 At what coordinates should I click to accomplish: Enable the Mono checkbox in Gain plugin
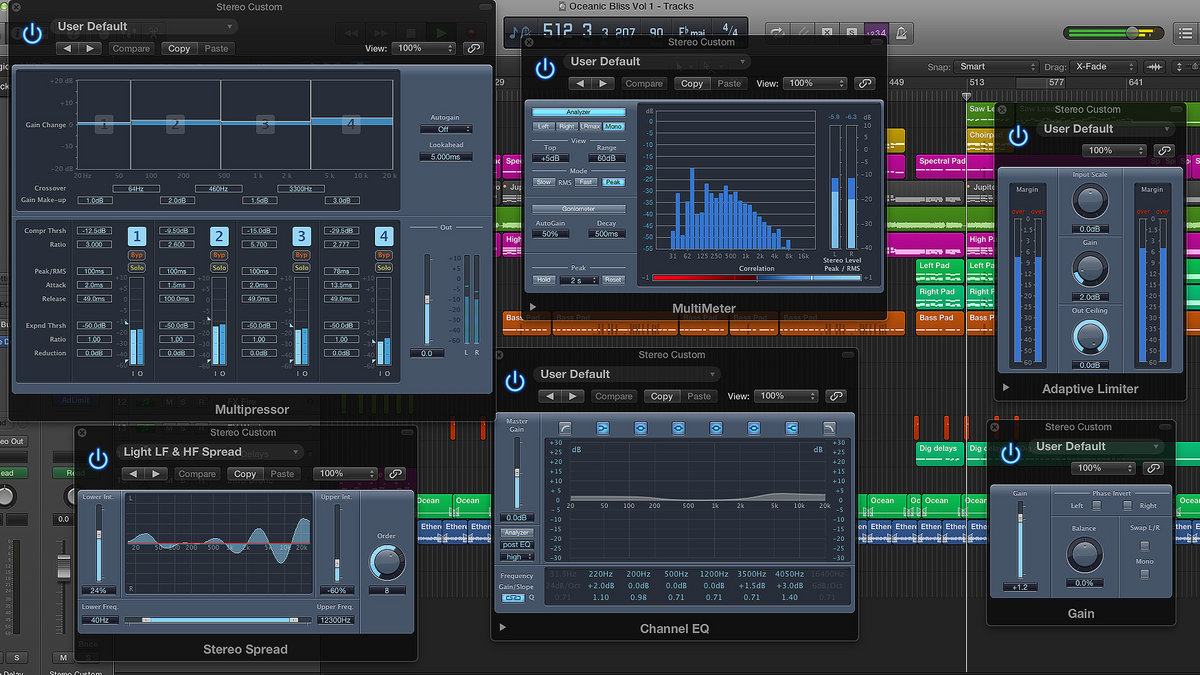tap(1144, 574)
